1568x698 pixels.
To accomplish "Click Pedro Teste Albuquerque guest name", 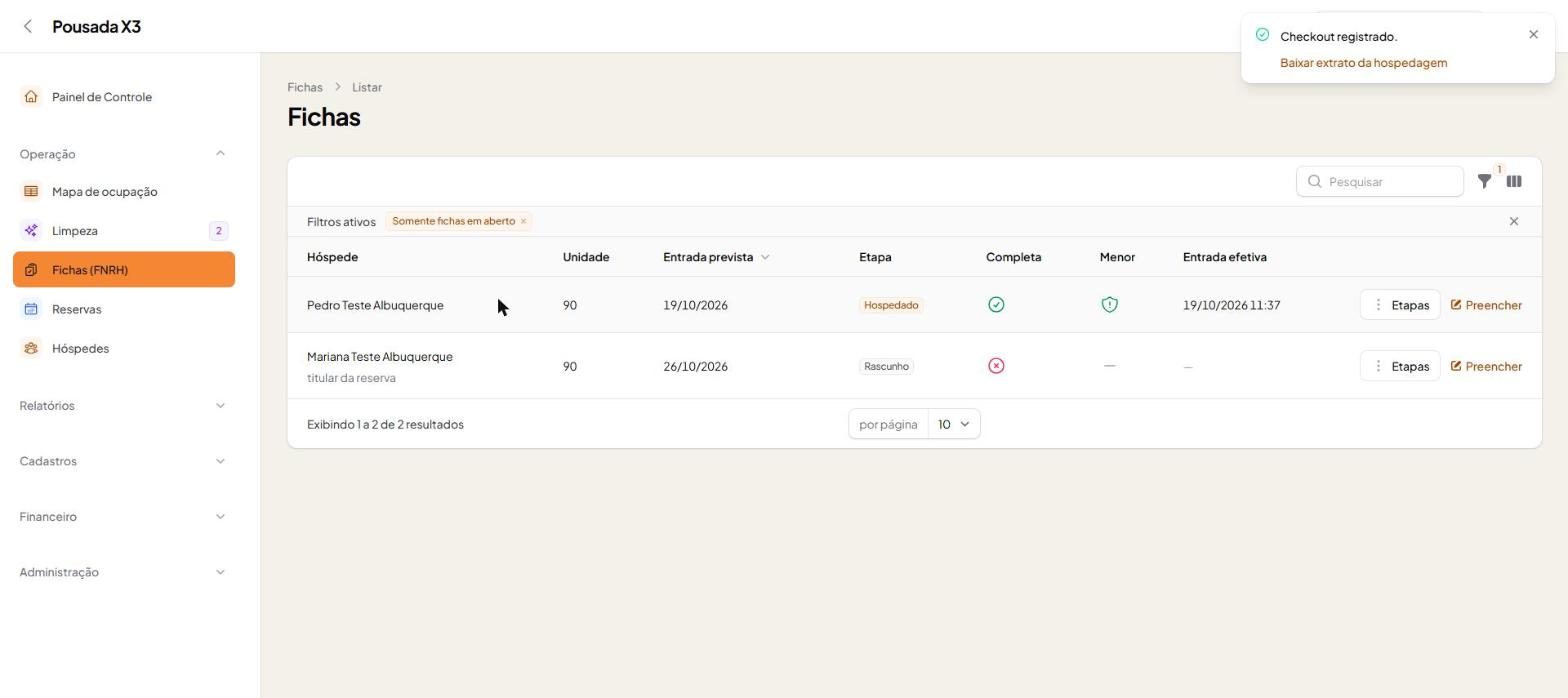I will point(375,305).
